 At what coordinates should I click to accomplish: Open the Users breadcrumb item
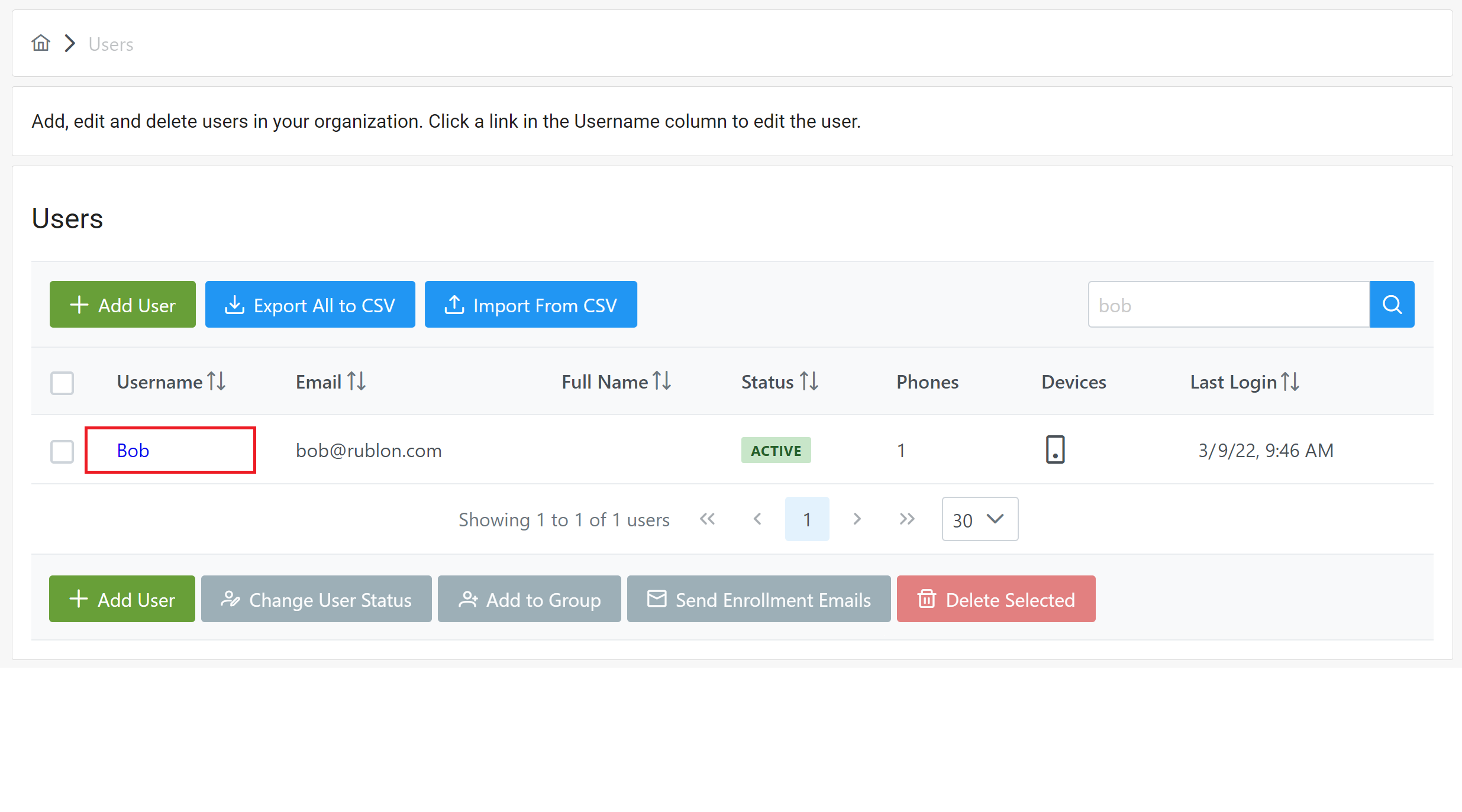(x=111, y=44)
